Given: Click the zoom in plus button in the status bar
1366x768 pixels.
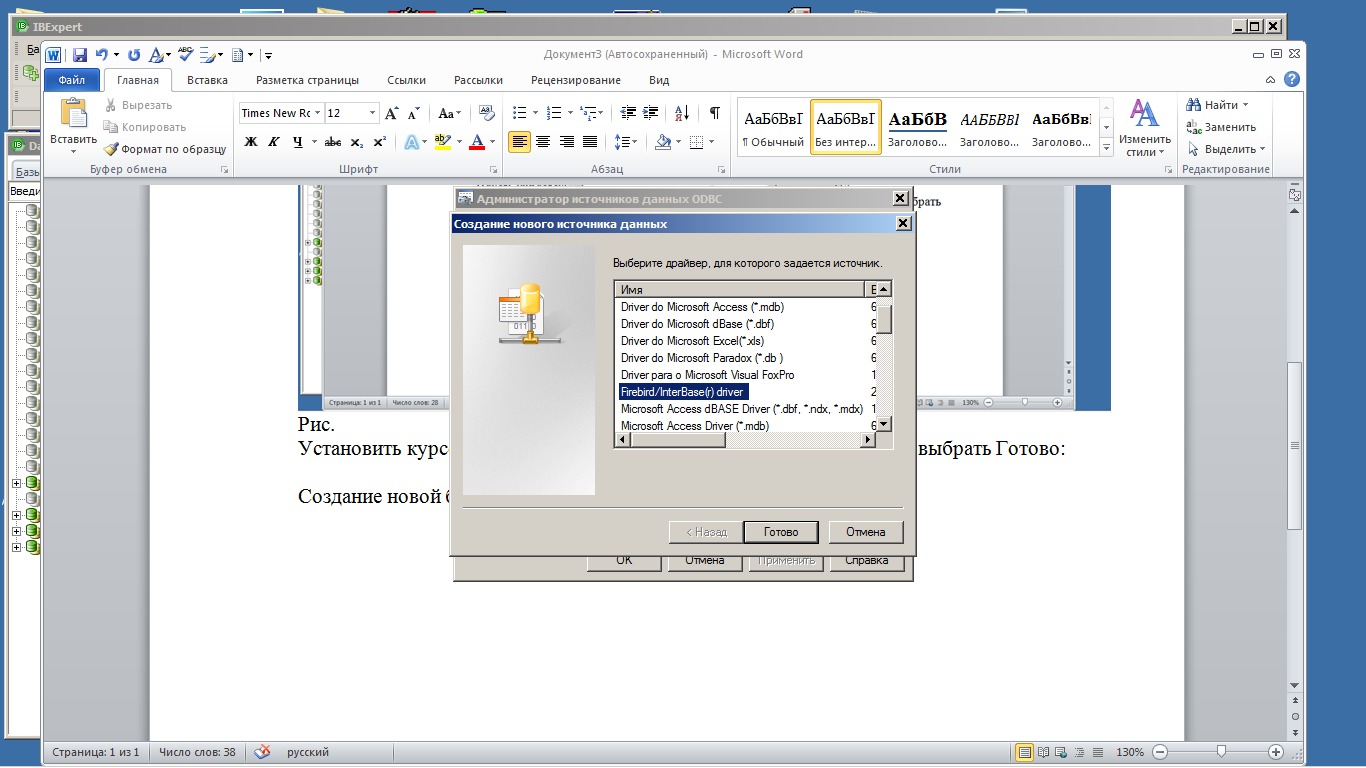Looking at the screenshot, I should pos(1276,752).
